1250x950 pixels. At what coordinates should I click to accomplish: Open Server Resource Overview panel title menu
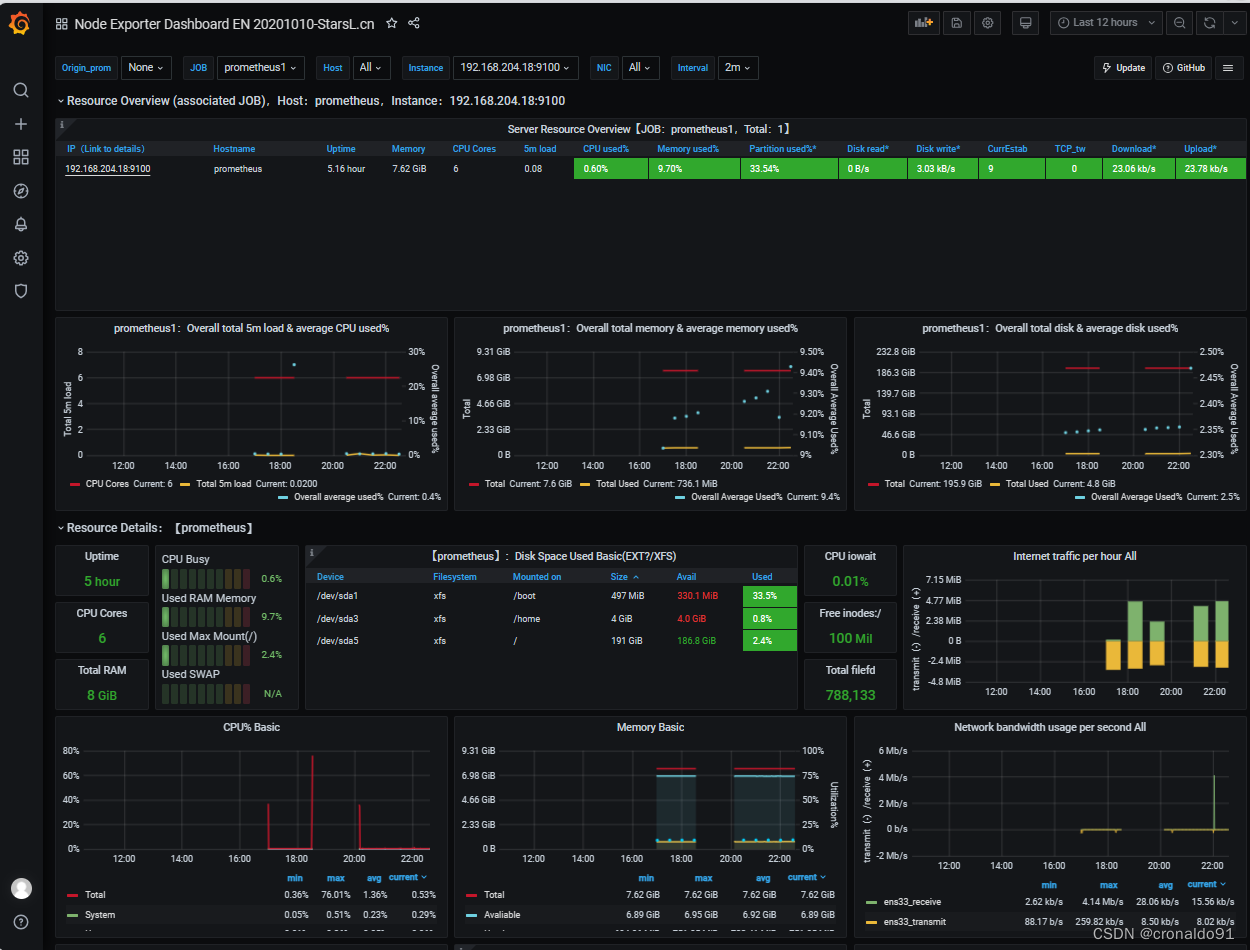coord(650,129)
